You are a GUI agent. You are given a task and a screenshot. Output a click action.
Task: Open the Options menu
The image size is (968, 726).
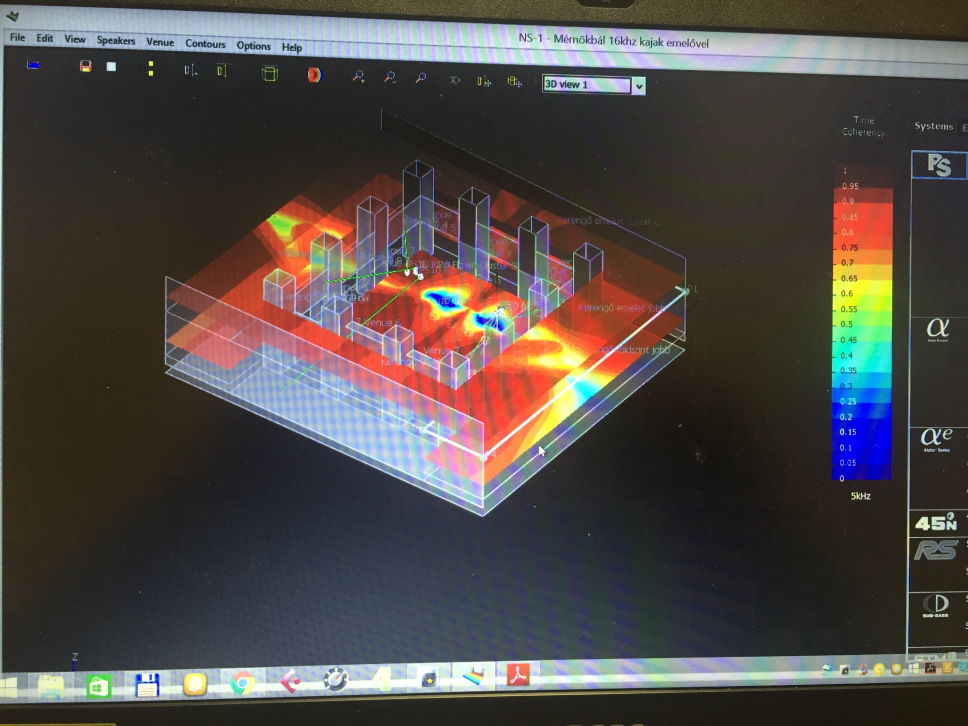pyautogui.click(x=254, y=45)
